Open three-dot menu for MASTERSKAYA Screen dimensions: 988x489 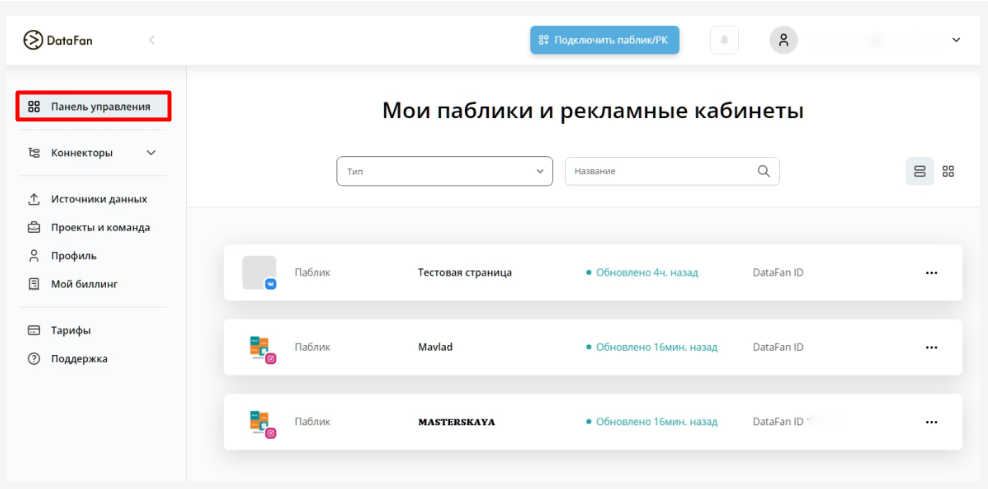(x=931, y=422)
